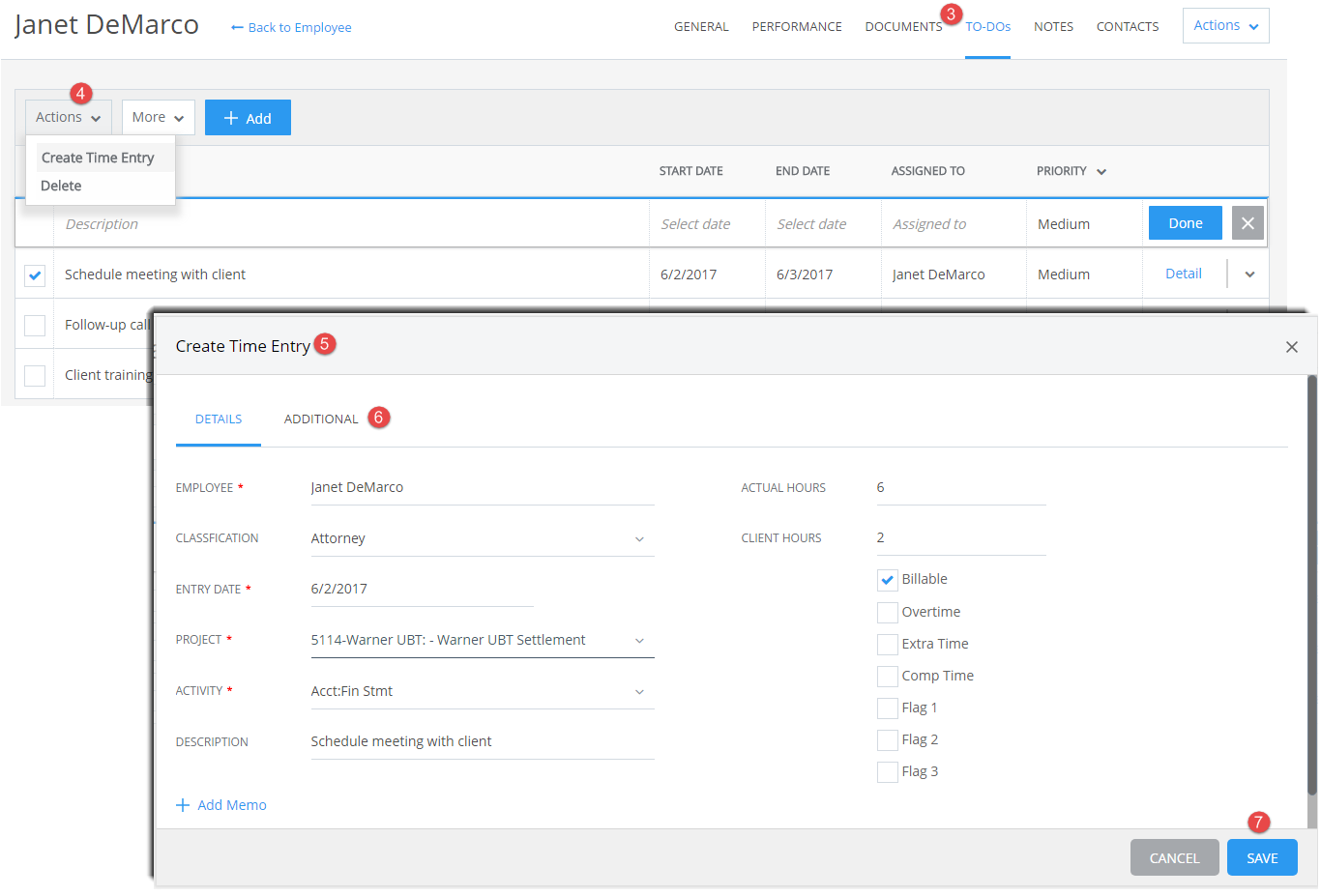Viewport: 1321px width, 896px height.
Task: Select the Details tab in dialog
Action: point(219,419)
